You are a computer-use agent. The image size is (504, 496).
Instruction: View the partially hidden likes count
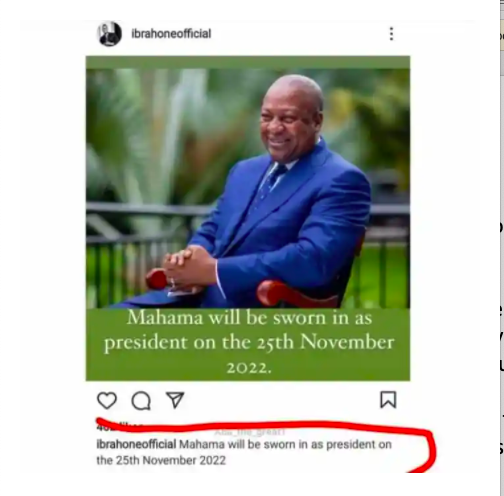pyautogui.click(x=120, y=426)
